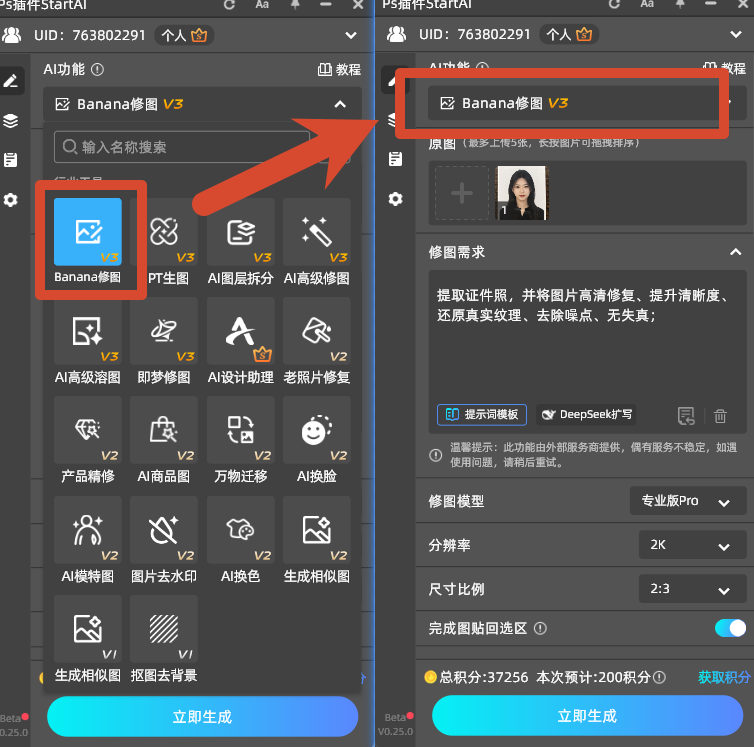This screenshot has width=754, height=747.
Task: Click the 个人 membership badge in right panel
Action: pyautogui.click(x=569, y=34)
